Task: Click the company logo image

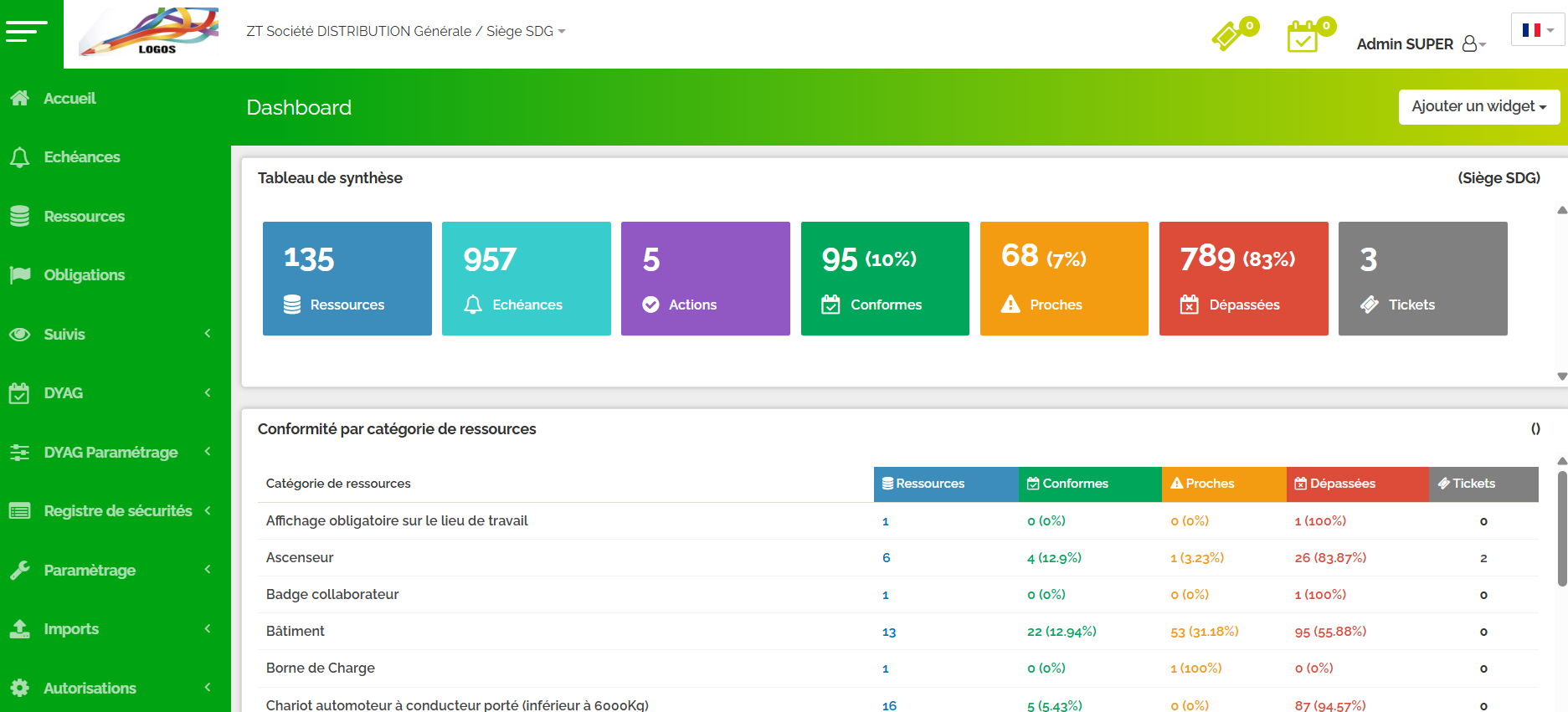Action: [149, 33]
